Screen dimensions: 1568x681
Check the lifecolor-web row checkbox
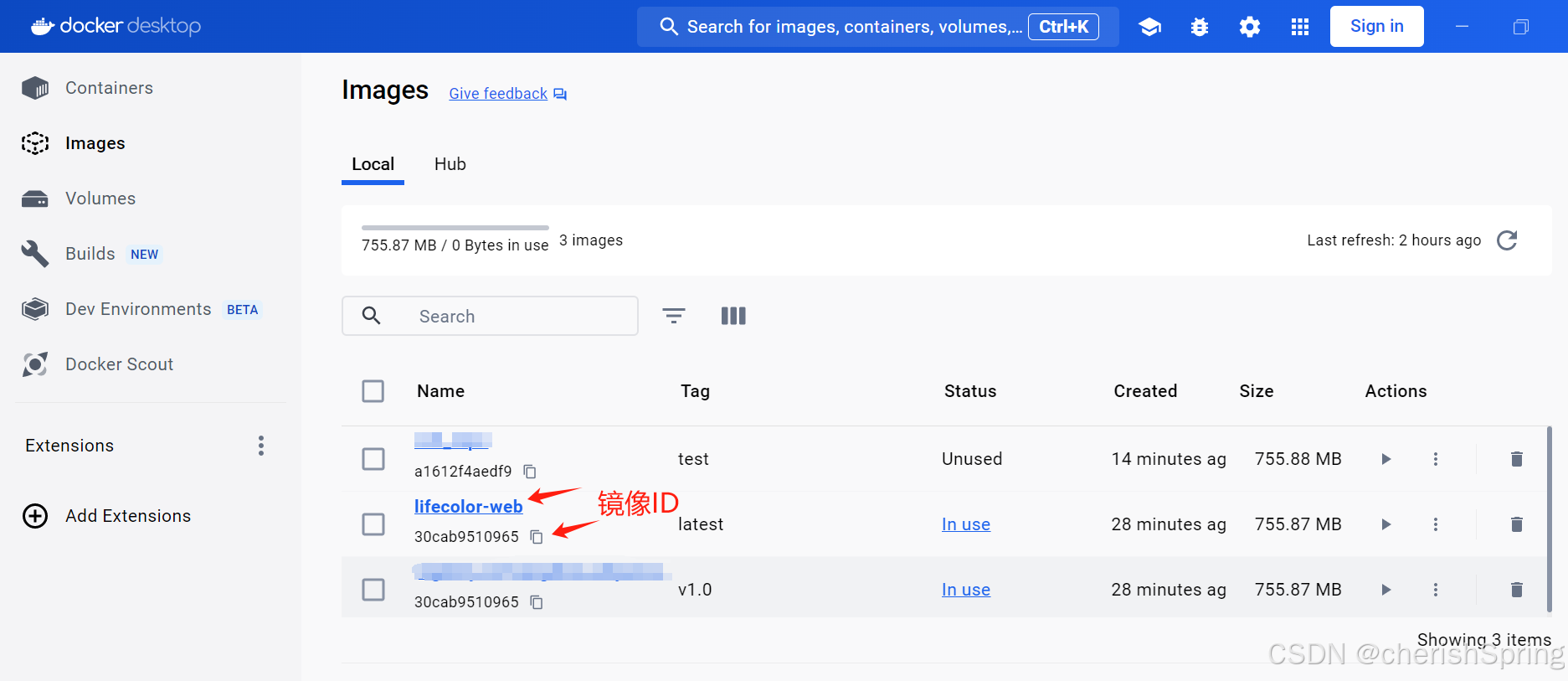(373, 524)
